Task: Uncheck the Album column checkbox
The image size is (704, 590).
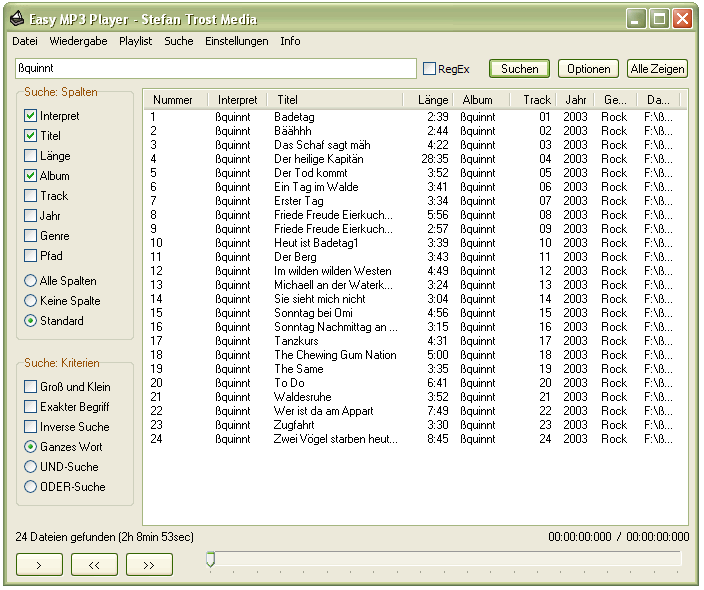Action: tap(30, 176)
